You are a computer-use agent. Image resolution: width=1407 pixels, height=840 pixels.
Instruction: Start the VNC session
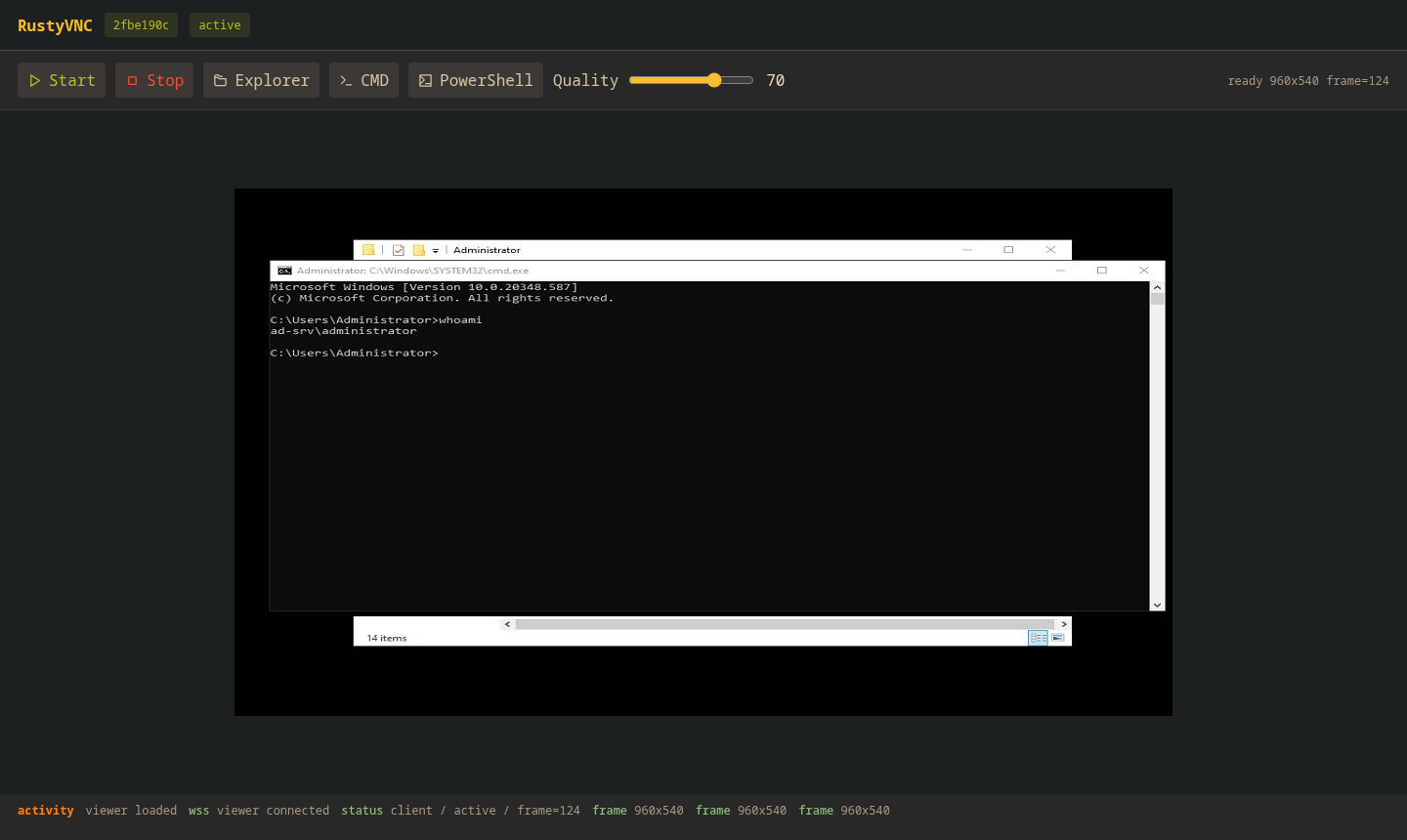click(62, 80)
